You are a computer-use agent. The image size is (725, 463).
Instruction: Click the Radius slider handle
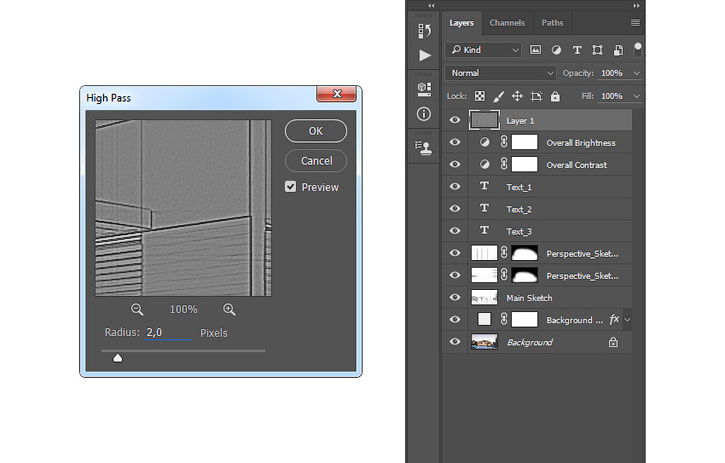pyautogui.click(x=117, y=358)
